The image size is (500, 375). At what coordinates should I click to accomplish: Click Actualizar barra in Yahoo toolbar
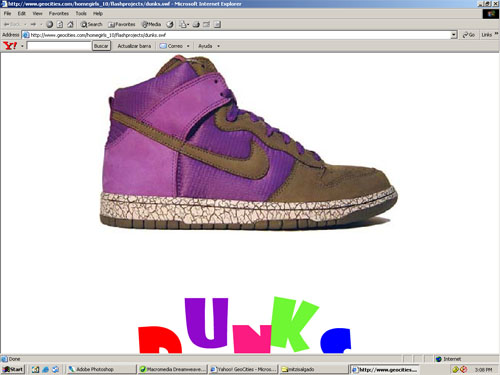click(134, 46)
